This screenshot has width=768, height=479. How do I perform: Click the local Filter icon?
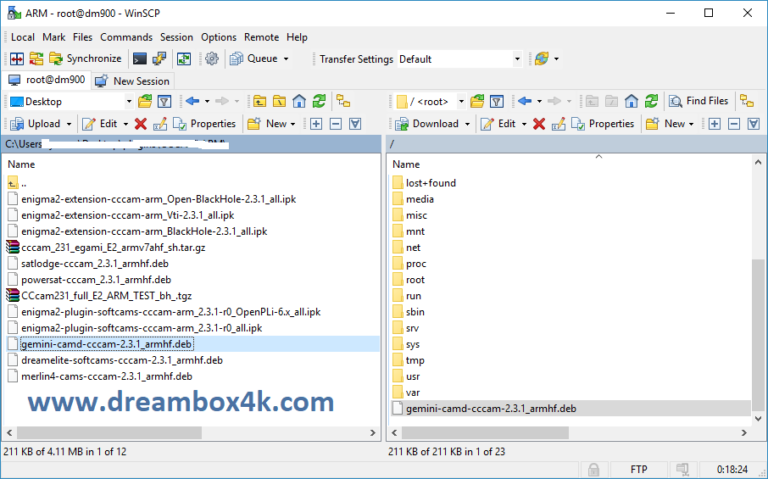tap(165, 101)
